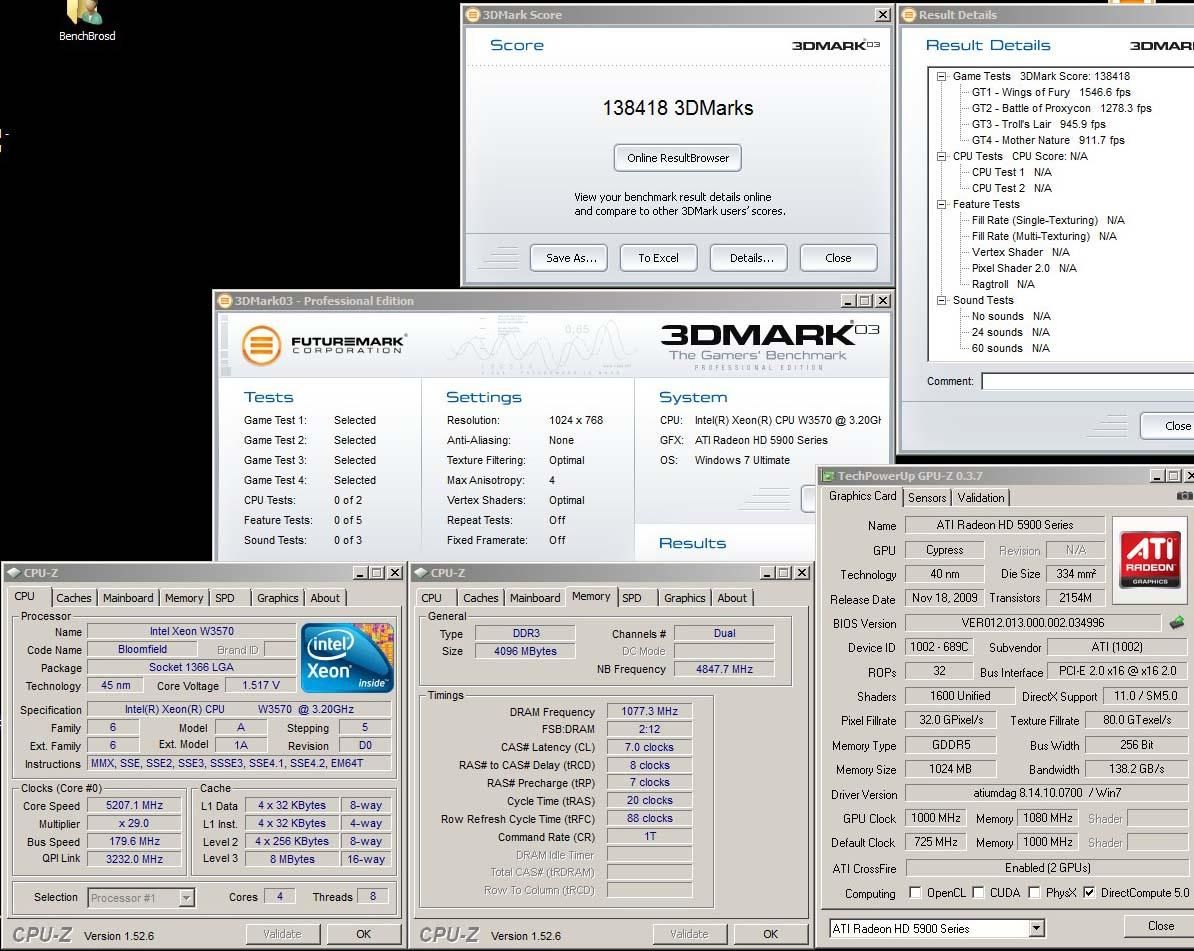Toggle the PhysX checkbox
The height and width of the screenshot is (951, 1194).
[1034, 892]
